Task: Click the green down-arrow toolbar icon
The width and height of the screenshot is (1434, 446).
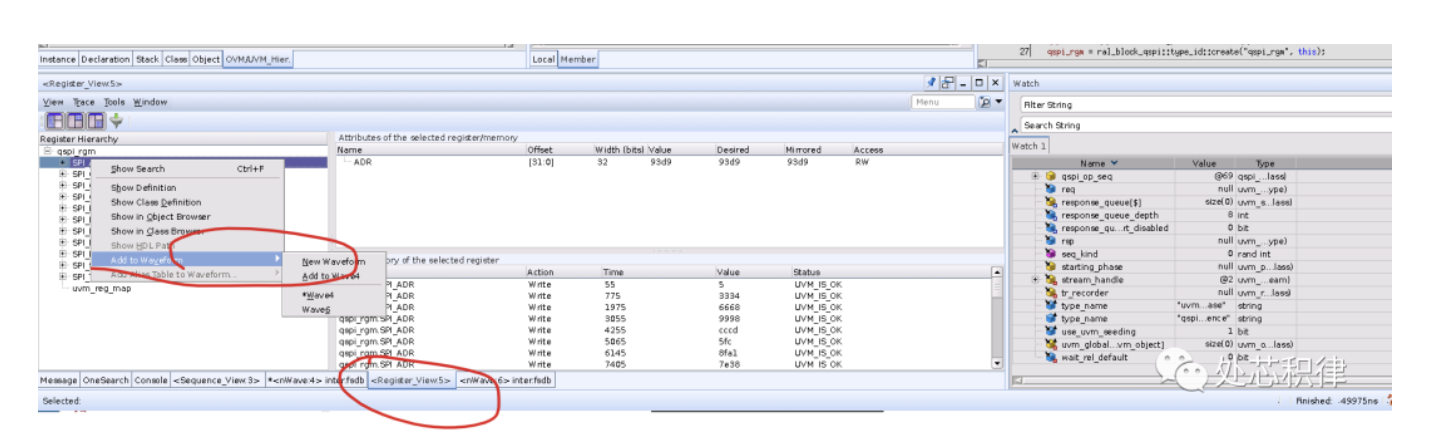Action: pos(116,121)
